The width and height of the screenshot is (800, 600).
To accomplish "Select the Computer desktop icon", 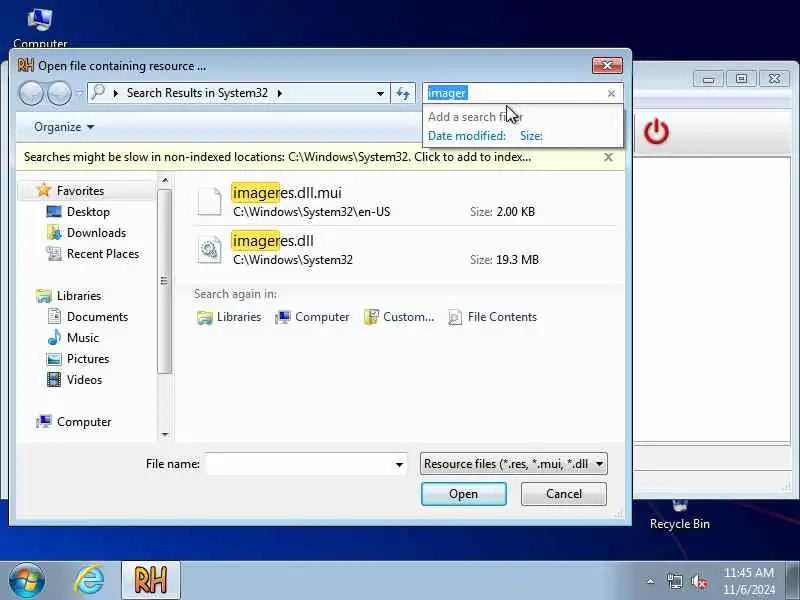I will click(40, 28).
